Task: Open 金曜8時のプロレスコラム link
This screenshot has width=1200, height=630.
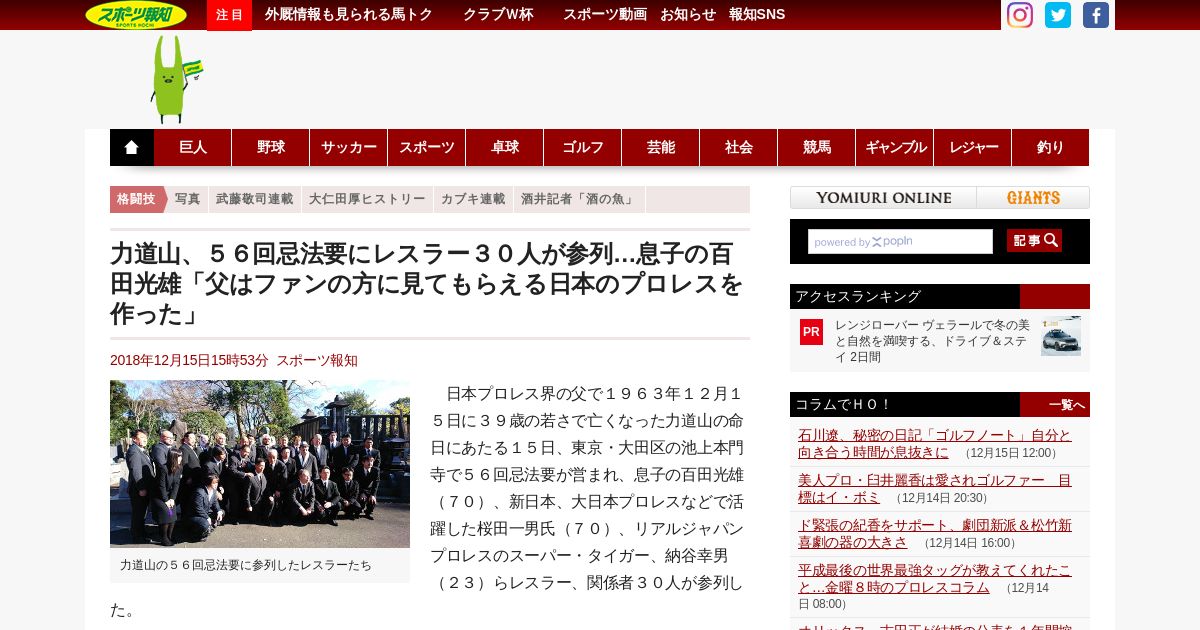Action: tap(935, 578)
